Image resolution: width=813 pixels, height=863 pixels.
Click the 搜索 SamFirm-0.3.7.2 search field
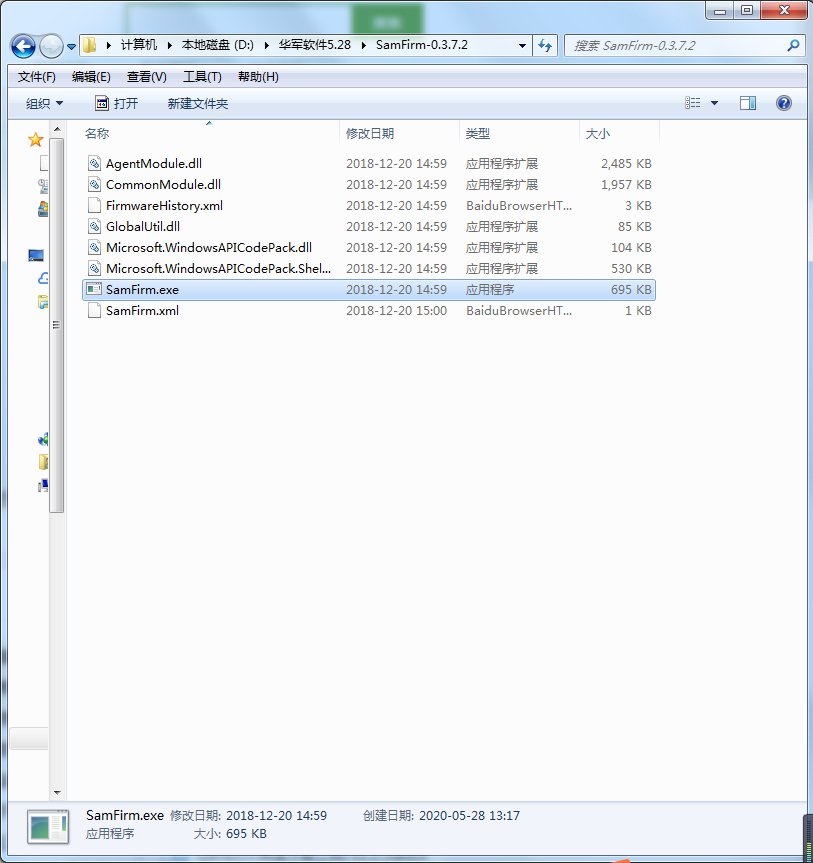coord(677,46)
